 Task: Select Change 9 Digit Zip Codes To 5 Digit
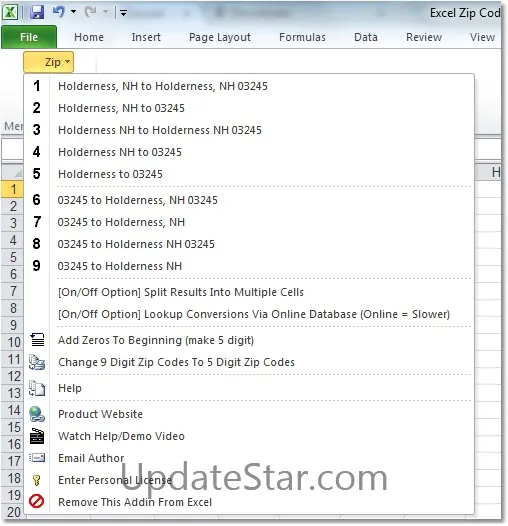(249, 362)
